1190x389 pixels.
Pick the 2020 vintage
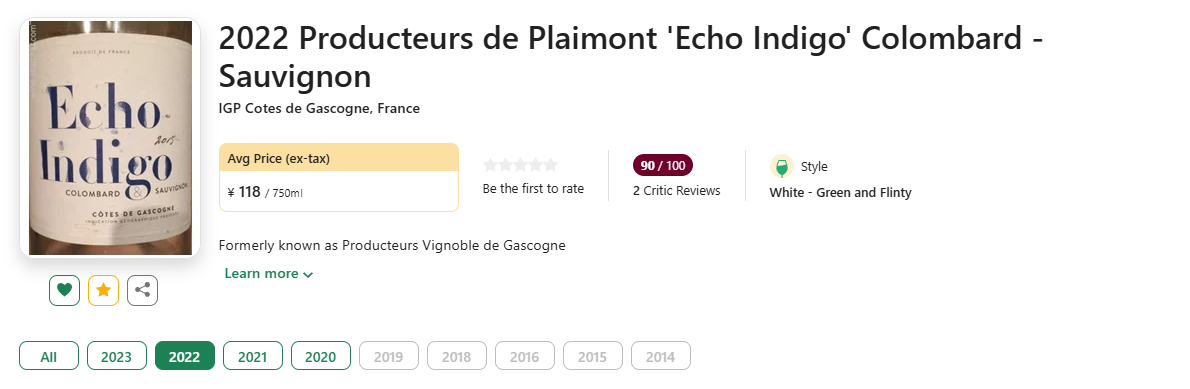coord(320,356)
